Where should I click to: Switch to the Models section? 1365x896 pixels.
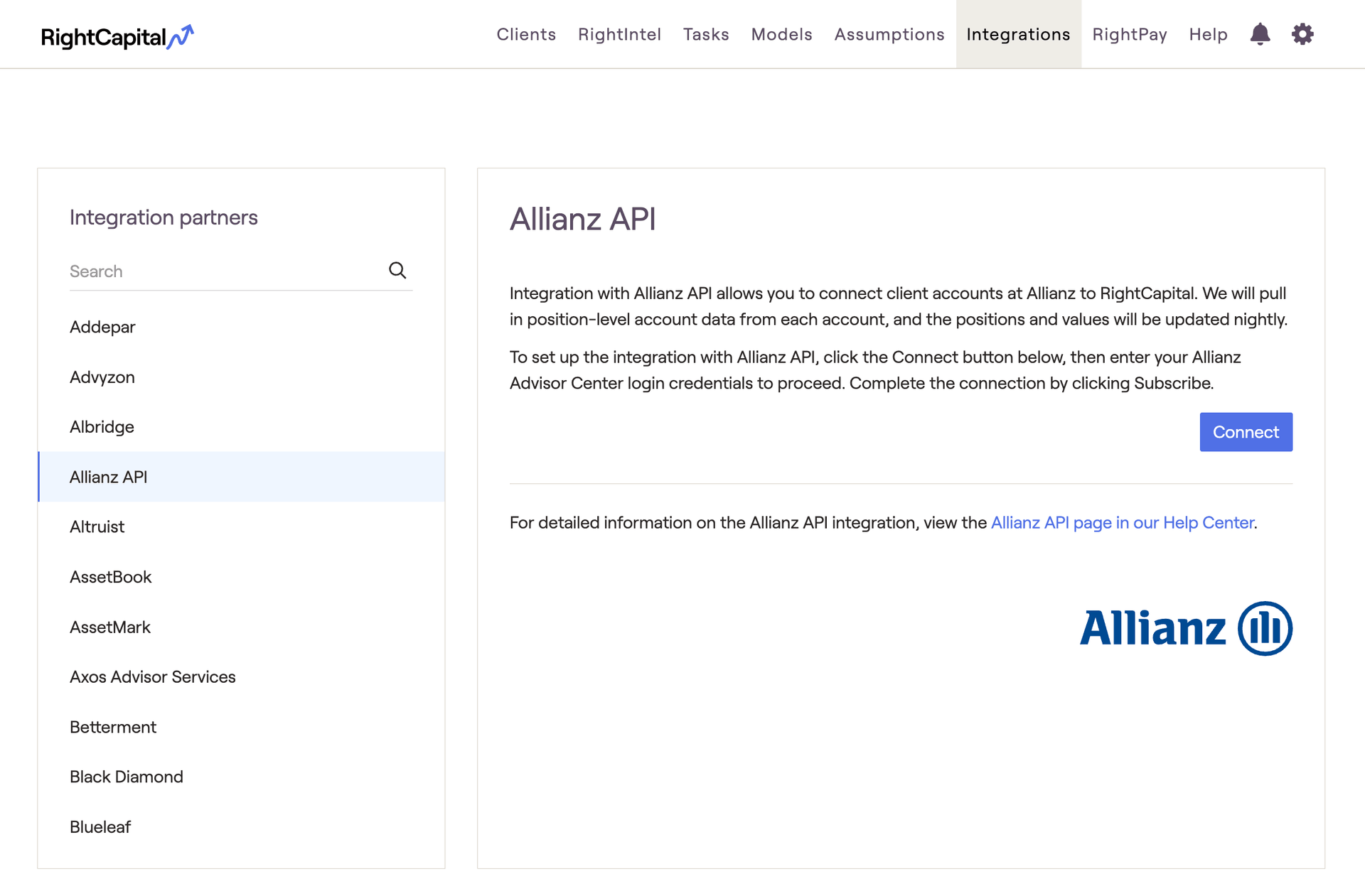coord(781,34)
